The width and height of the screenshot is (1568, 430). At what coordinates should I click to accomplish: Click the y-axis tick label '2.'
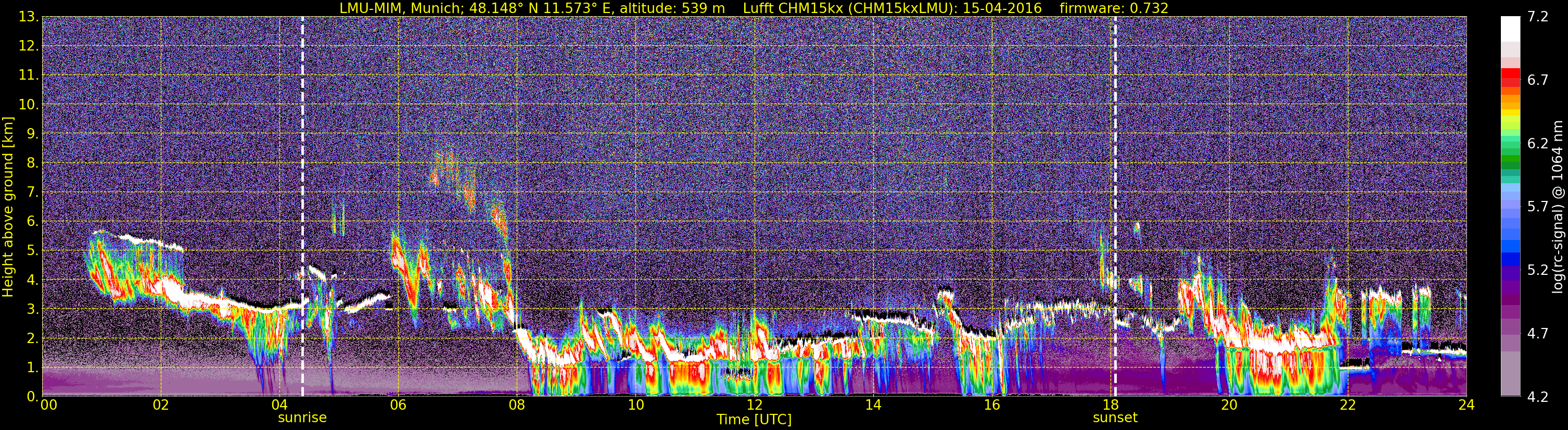(32, 338)
